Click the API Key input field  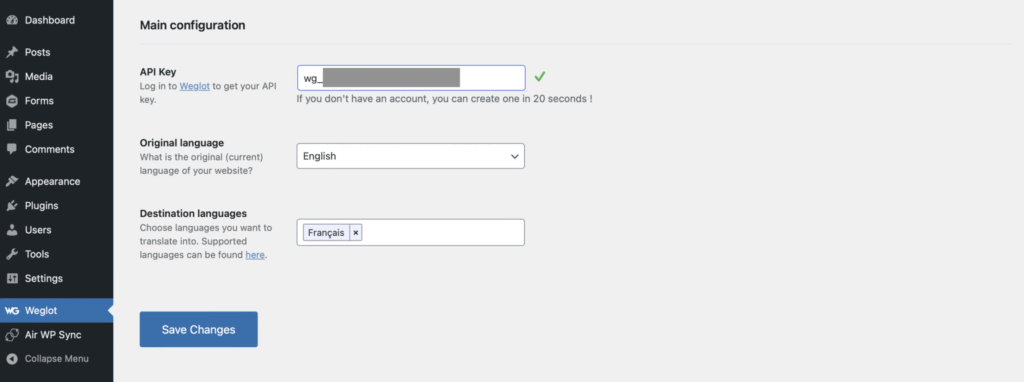411,78
